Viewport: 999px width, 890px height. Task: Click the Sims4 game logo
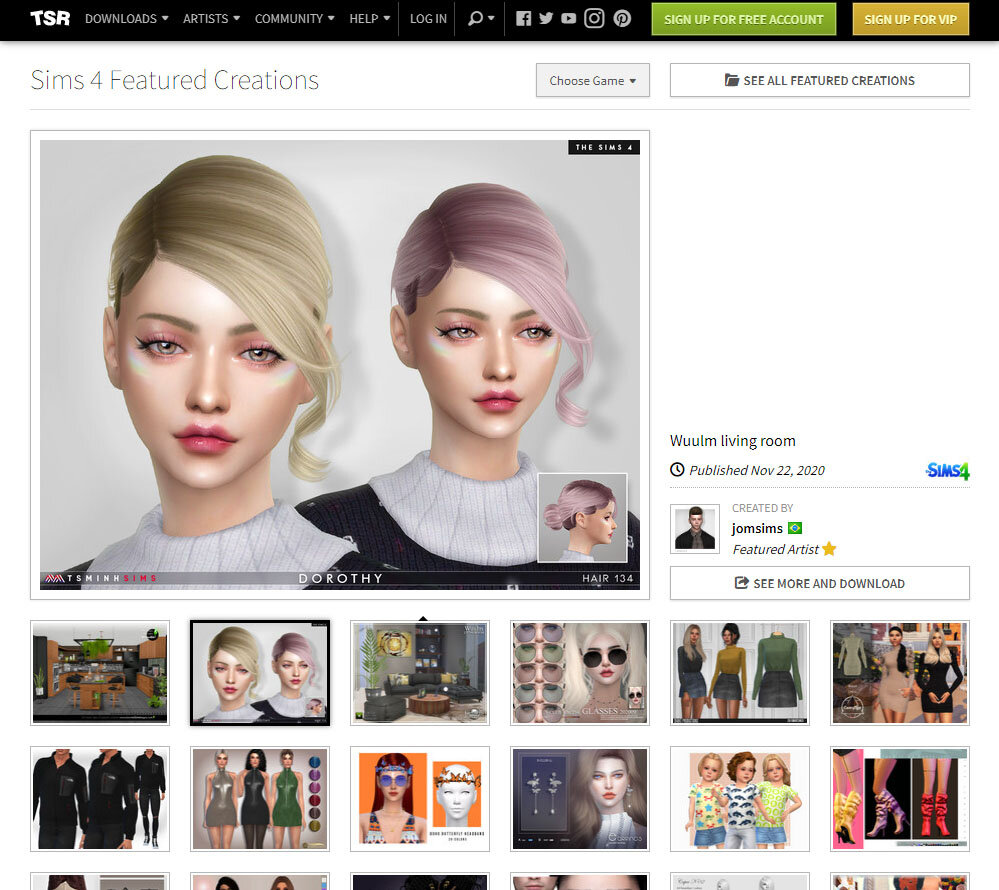coord(947,471)
